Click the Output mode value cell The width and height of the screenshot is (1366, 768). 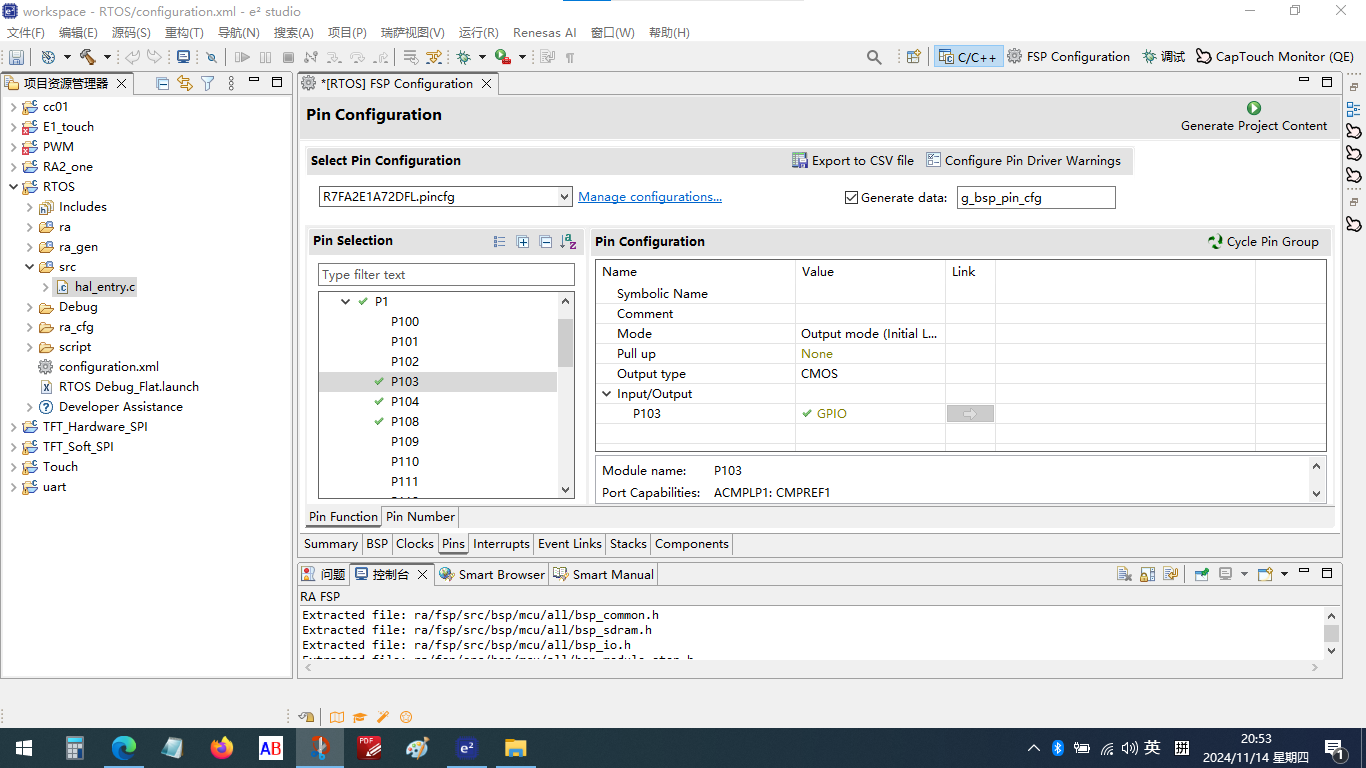click(870, 334)
